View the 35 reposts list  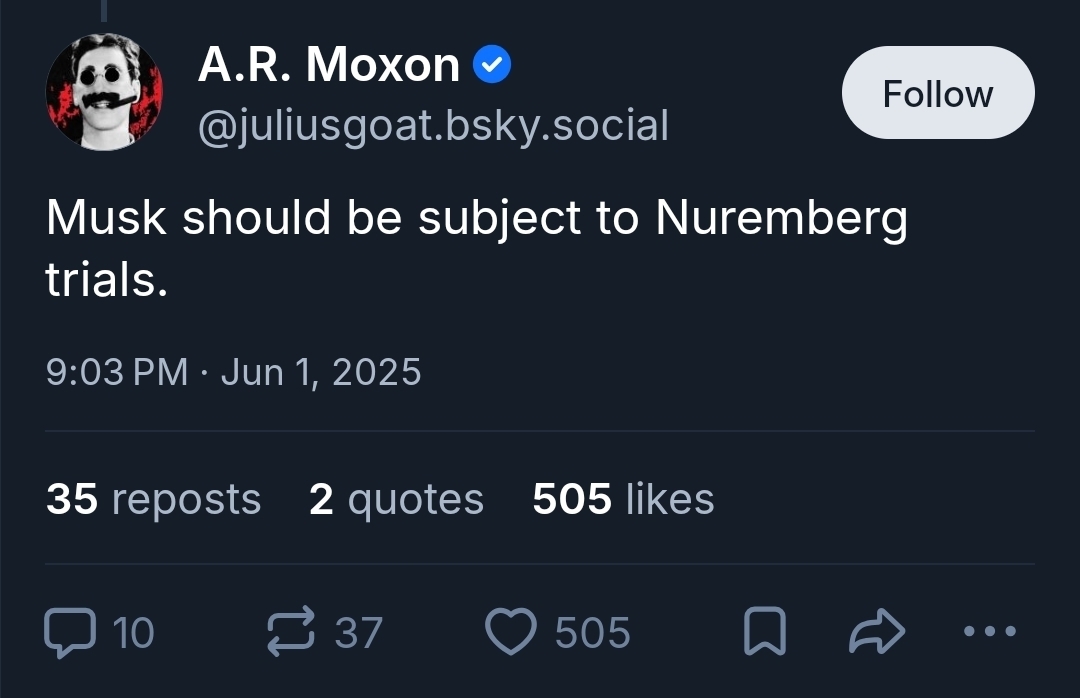coord(153,498)
